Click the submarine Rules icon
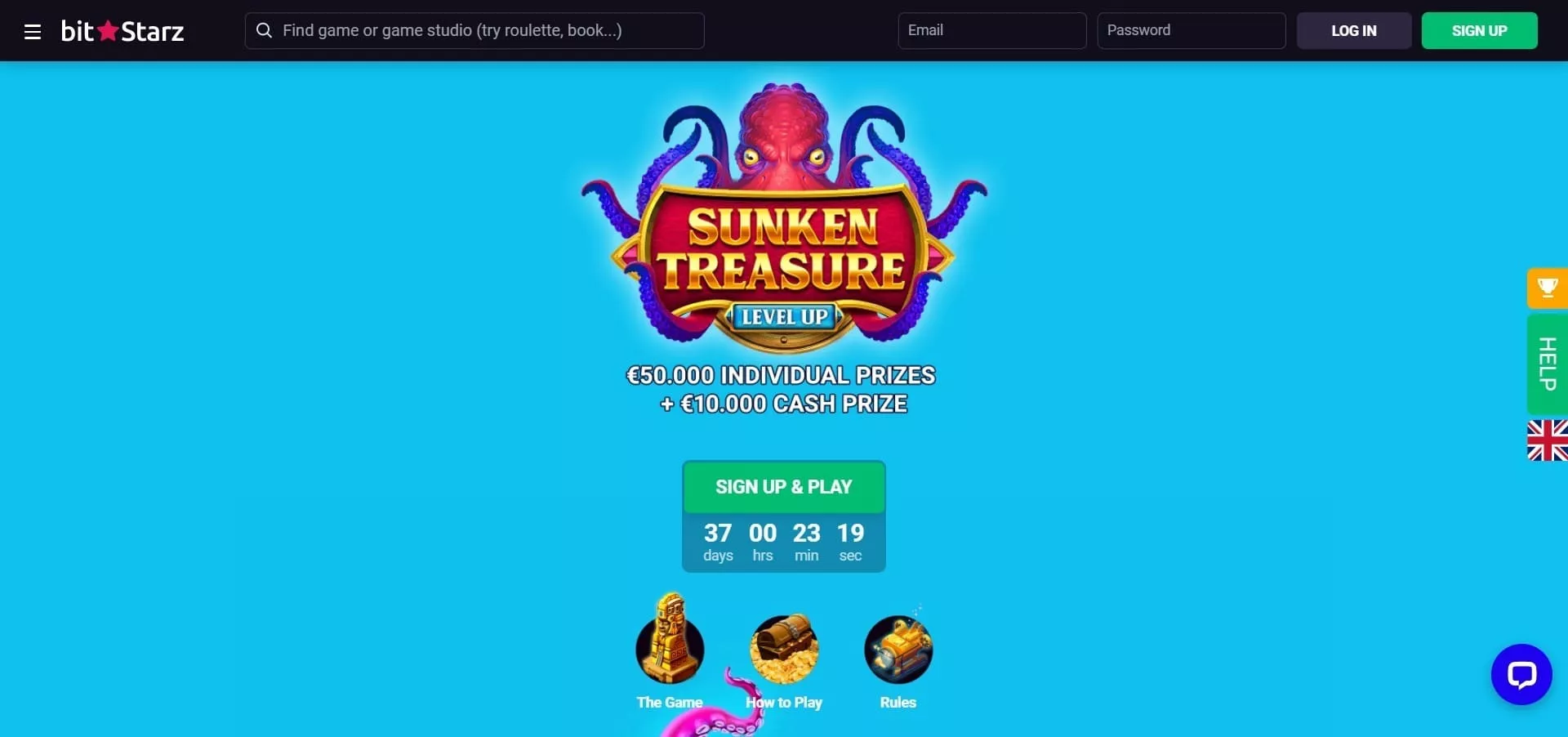1568x737 pixels. [898, 649]
